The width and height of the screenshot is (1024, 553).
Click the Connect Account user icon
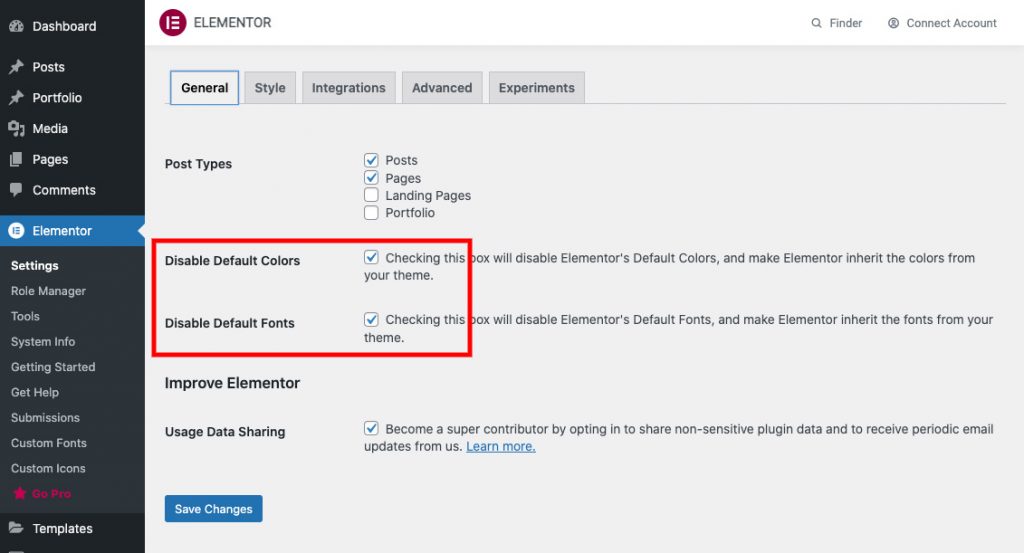coord(893,23)
